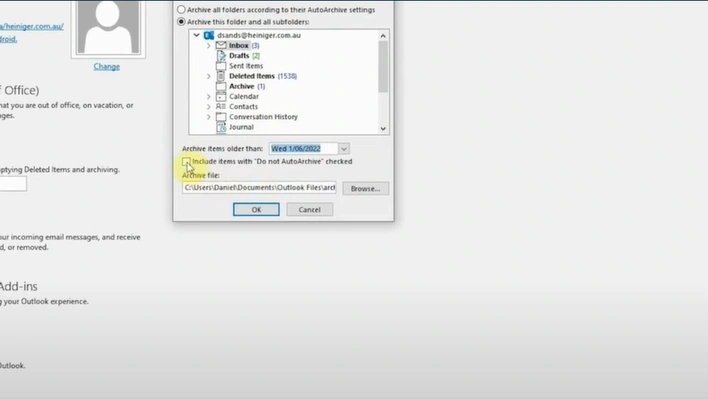Viewport: 708px width, 399px height.
Task: Select the Contacts folder
Action: [x=243, y=107]
